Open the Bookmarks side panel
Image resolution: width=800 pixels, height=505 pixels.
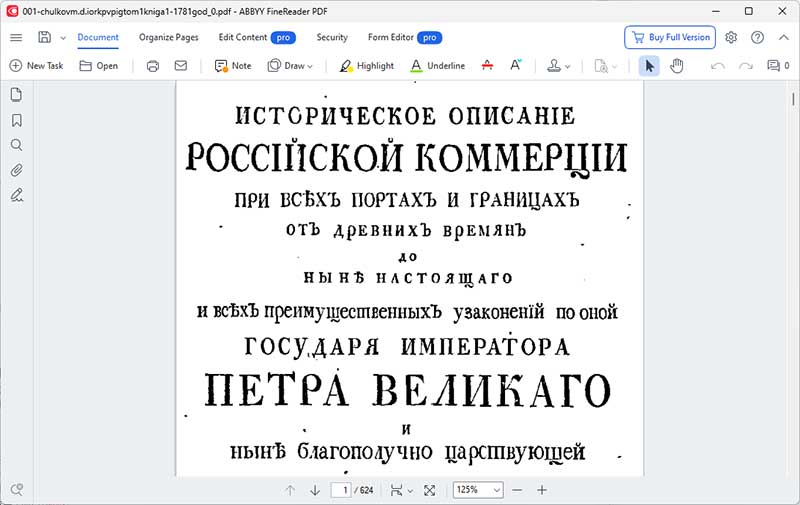pyautogui.click(x=17, y=120)
